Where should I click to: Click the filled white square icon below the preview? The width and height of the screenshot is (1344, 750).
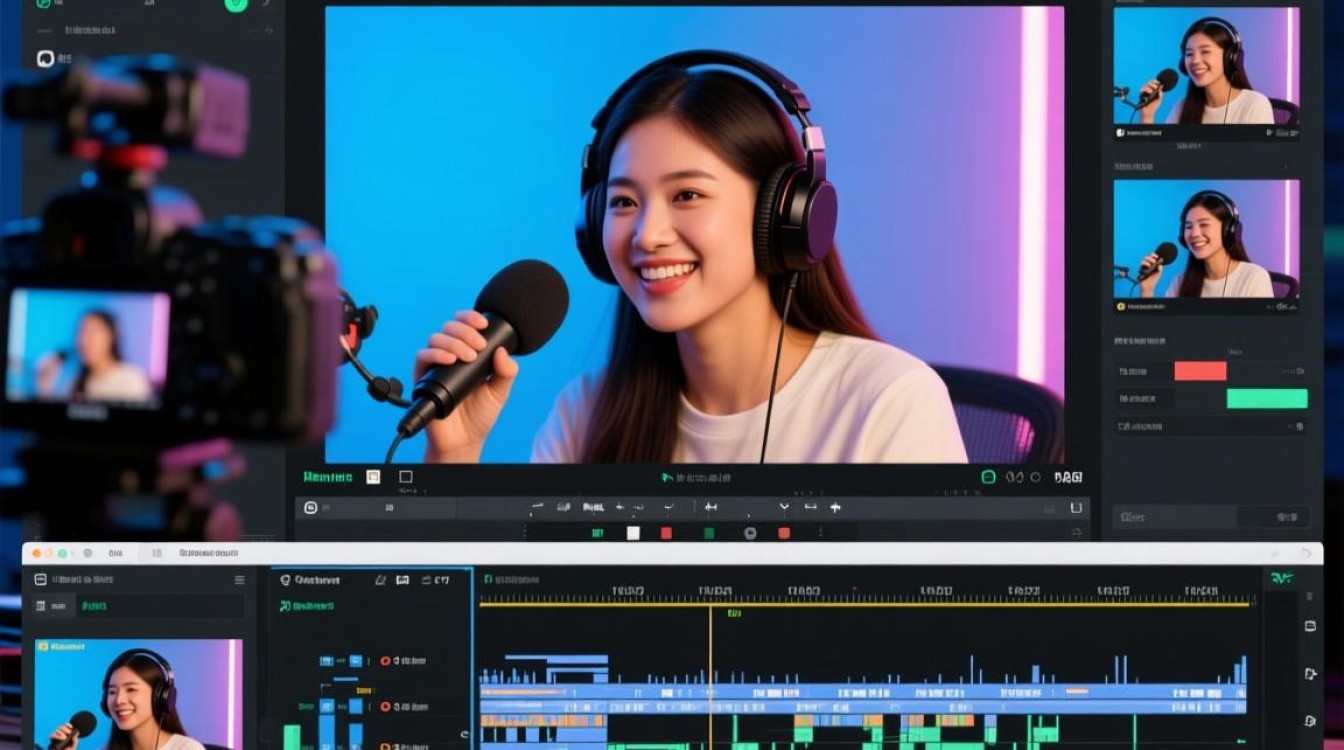coord(373,477)
